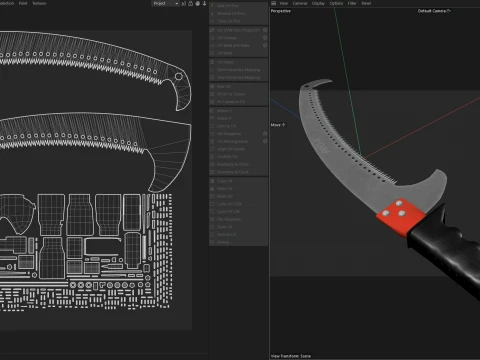Click the Remove UV Pins command icon
Screen dimensions: 480x360
pos(212,13)
